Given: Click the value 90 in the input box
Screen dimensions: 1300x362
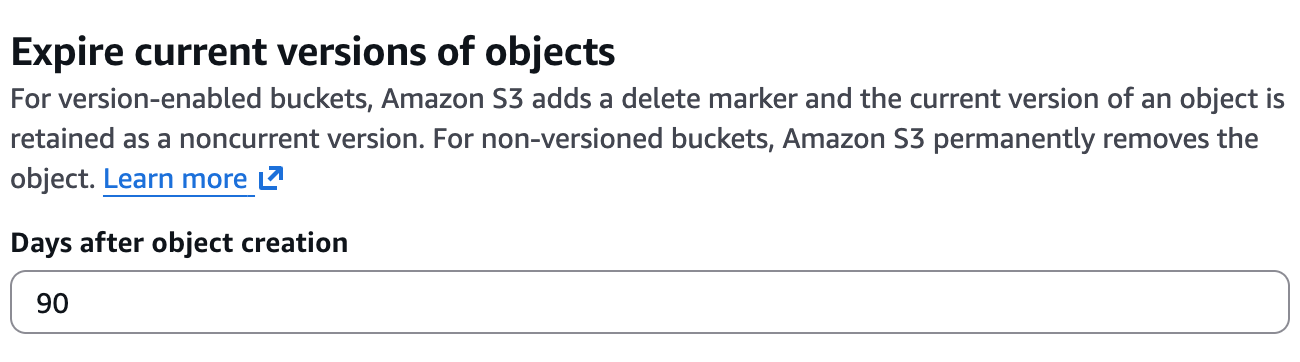Looking at the screenshot, I should click(52, 304).
